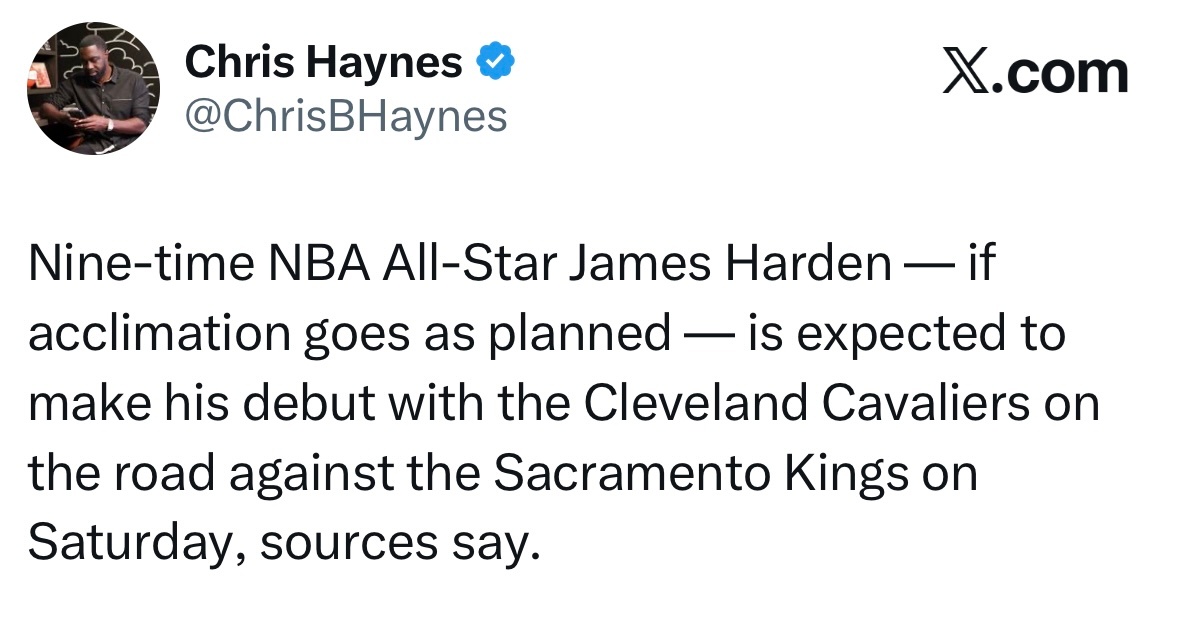The width and height of the screenshot is (1179, 635).
Task: Click the X logo in the watermark
Action: tap(966, 74)
